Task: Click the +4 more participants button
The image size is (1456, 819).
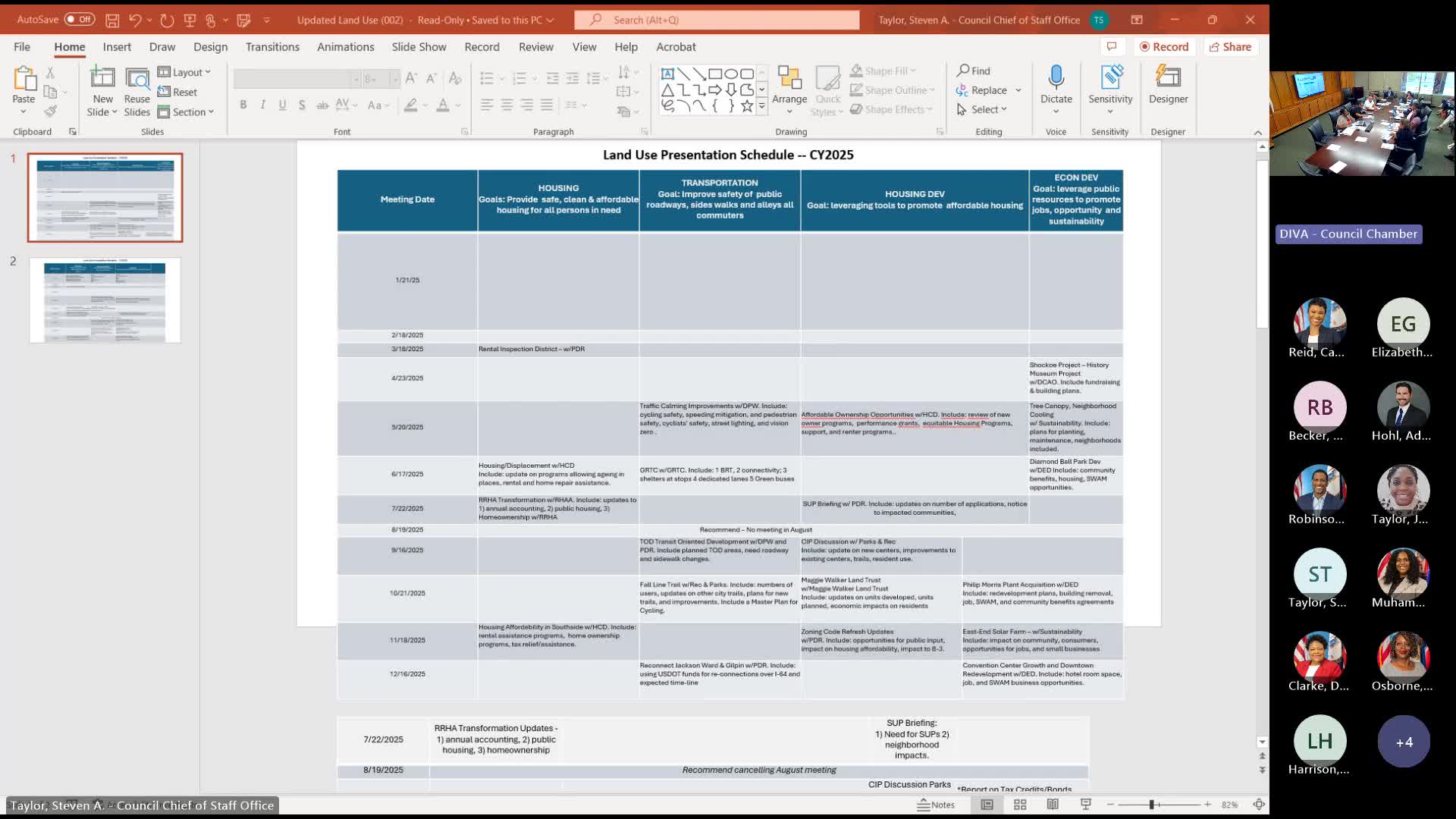Action: 1404,742
